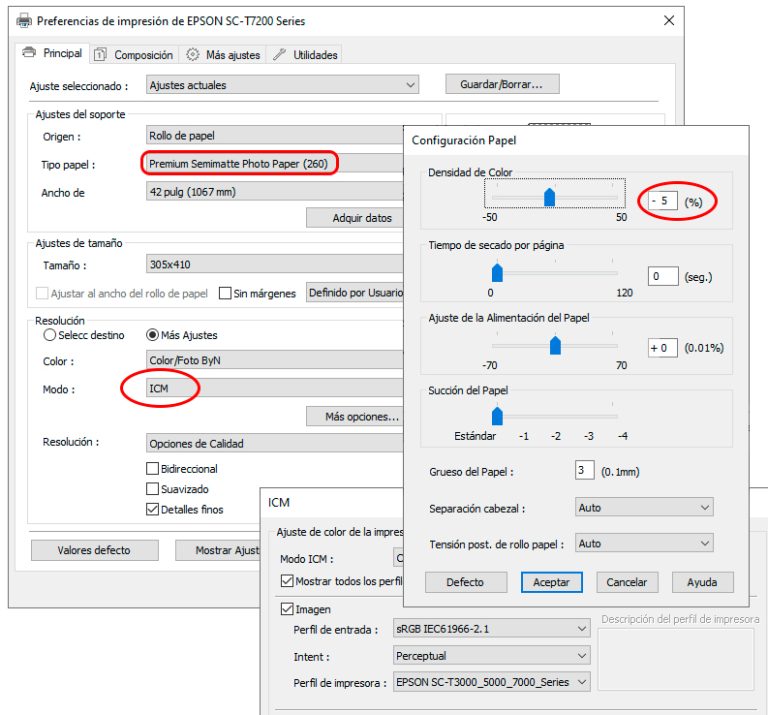This screenshot has width=768, height=715.
Task: Click the Tiempo de secado slider handle
Action: click(x=497, y=272)
